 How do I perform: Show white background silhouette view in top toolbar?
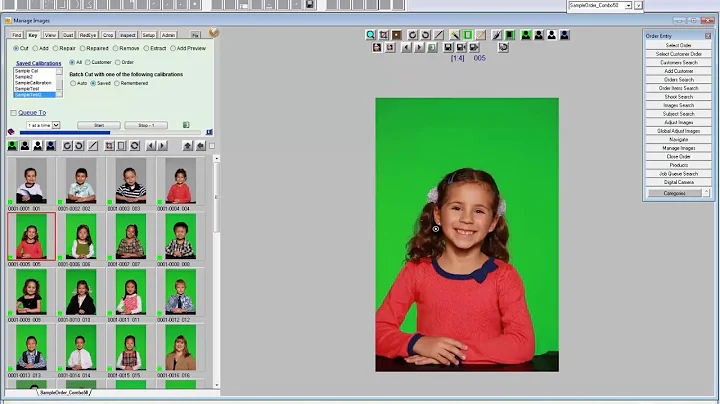pyautogui.click(x=551, y=35)
